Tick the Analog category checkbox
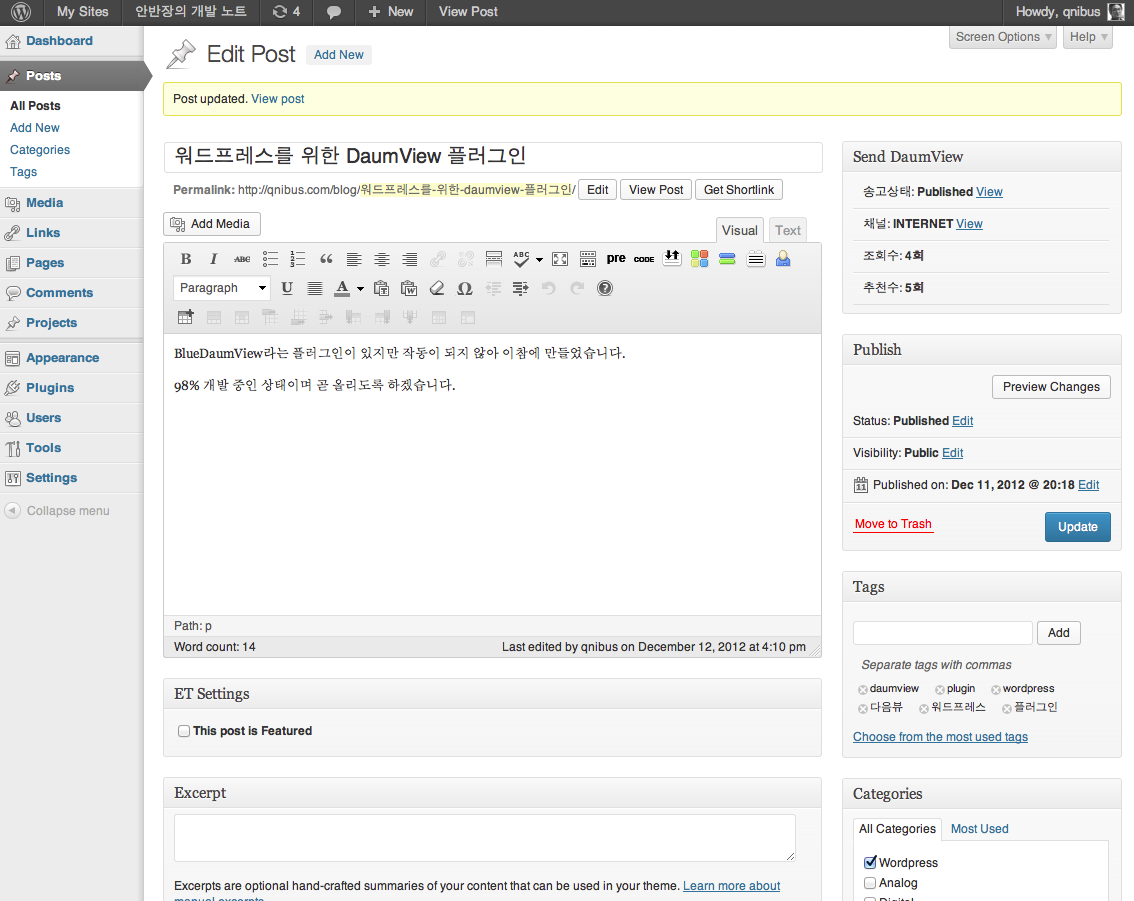Image resolution: width=1134 pixels, height=901 pixels. click(870, 883)
